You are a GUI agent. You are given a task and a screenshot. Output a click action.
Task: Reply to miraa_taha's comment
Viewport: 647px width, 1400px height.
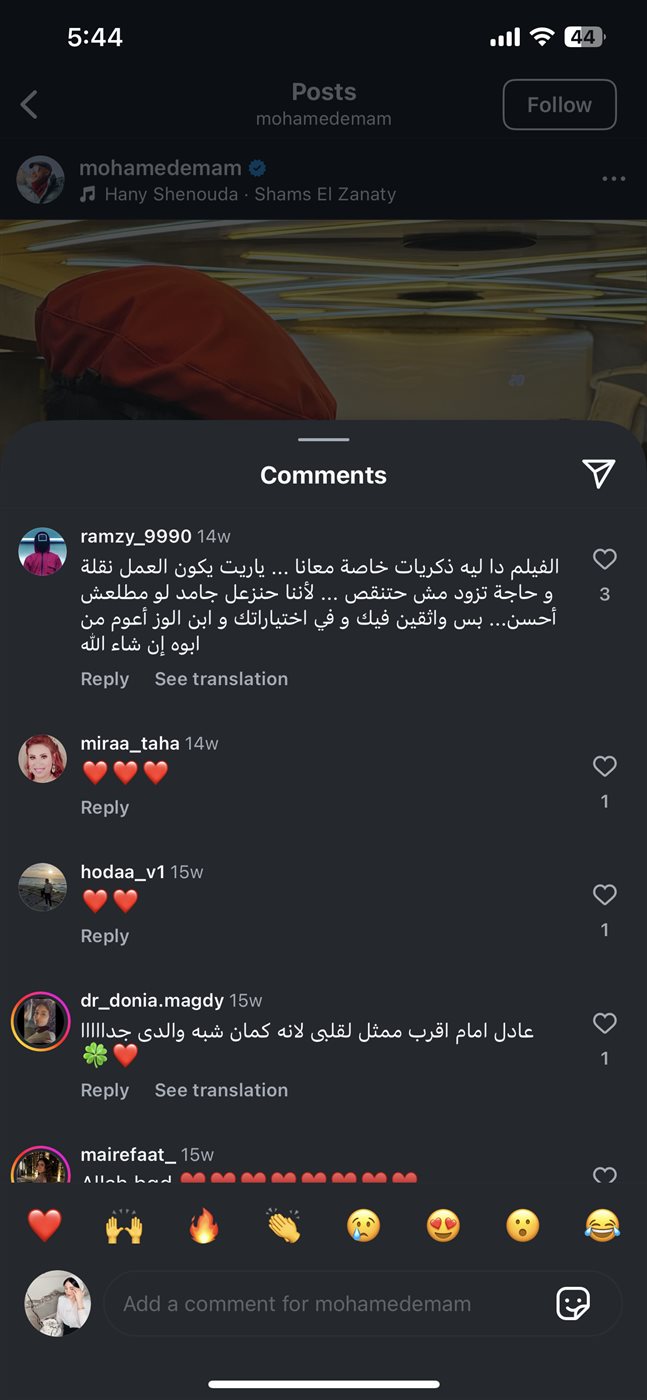105,808
